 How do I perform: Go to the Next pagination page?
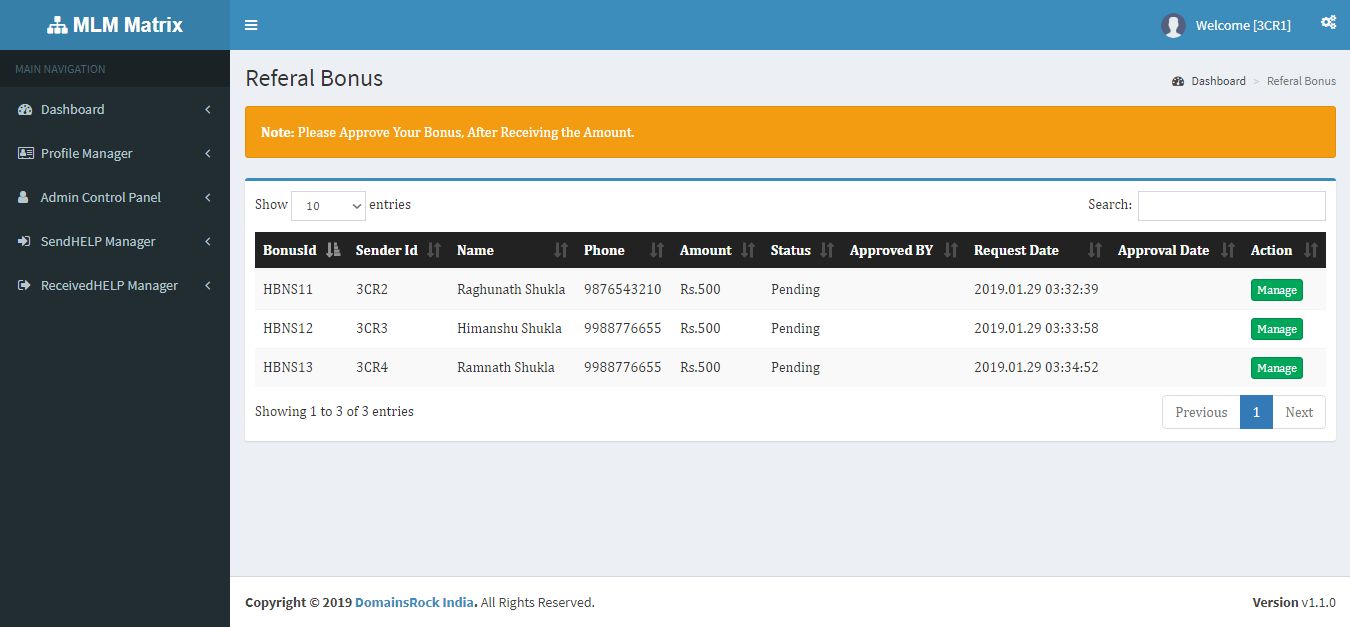(x=1298, y=412)
